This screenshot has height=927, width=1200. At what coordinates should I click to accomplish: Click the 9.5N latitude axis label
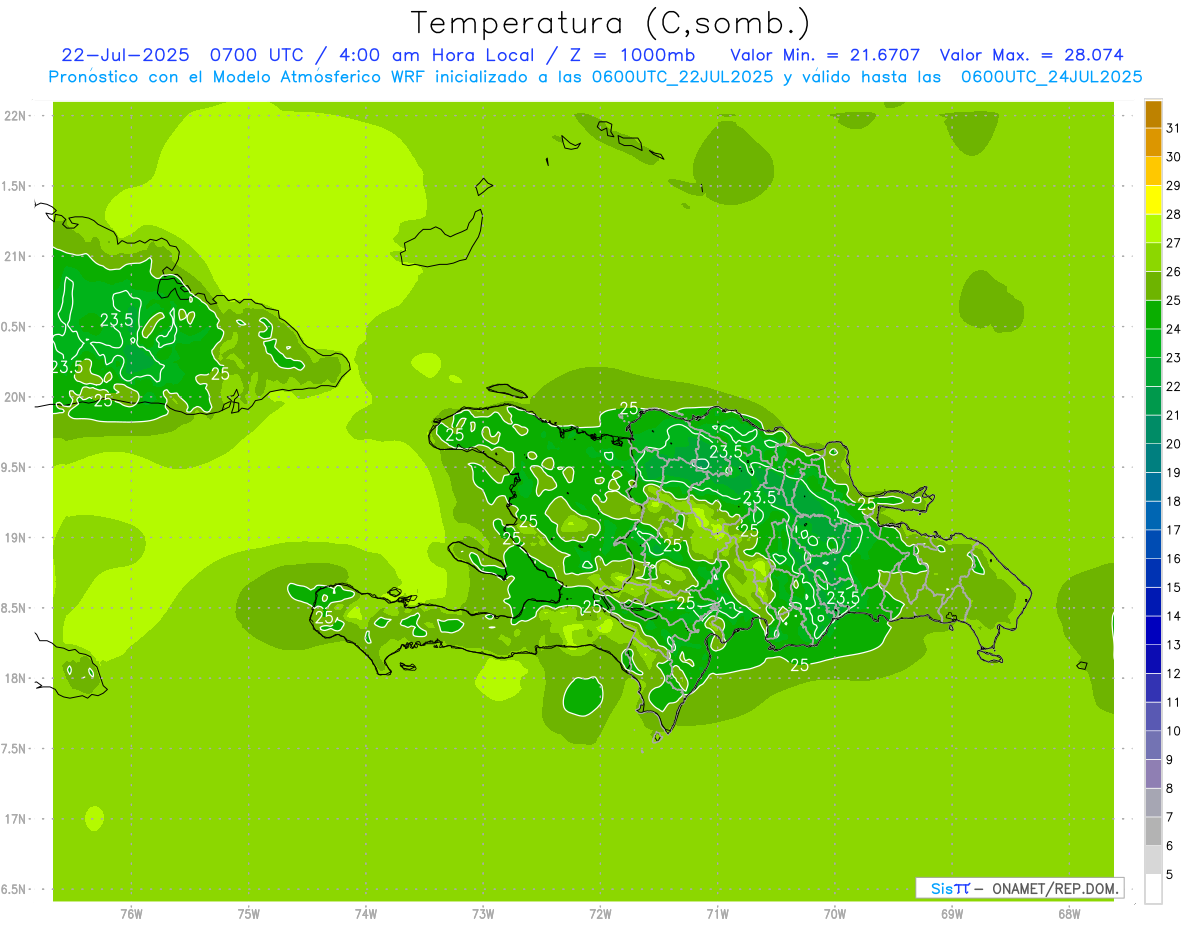[x=15, y=467]
